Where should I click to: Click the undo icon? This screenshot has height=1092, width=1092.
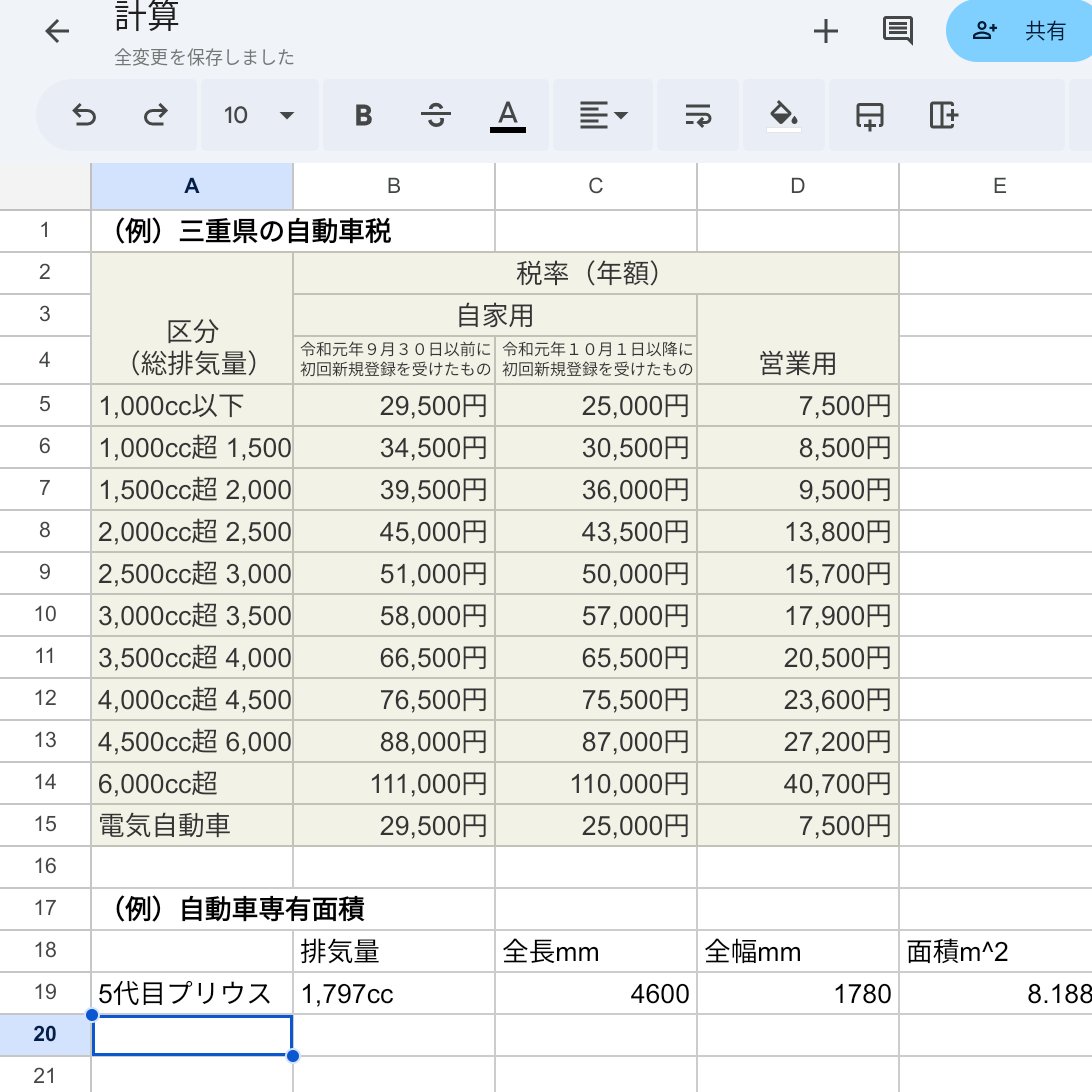pos(84,115)
